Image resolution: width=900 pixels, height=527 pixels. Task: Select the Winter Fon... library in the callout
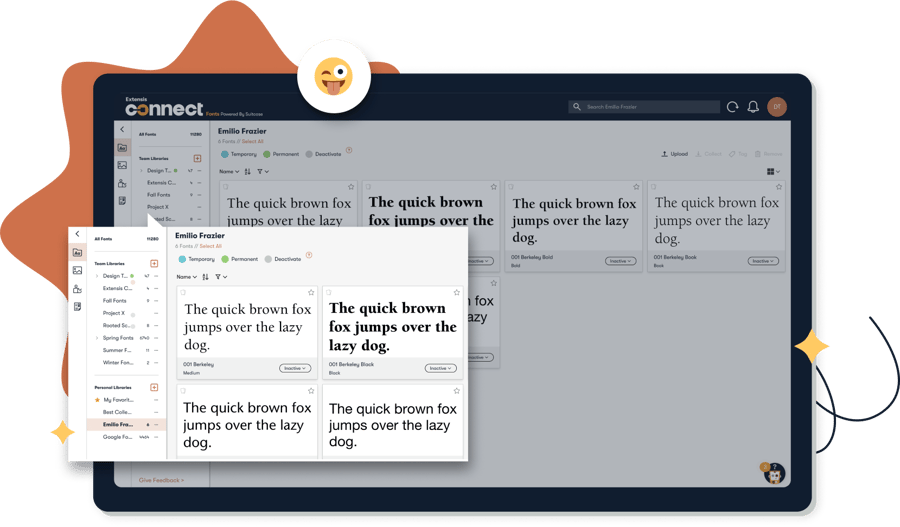(x=118, y=363)
